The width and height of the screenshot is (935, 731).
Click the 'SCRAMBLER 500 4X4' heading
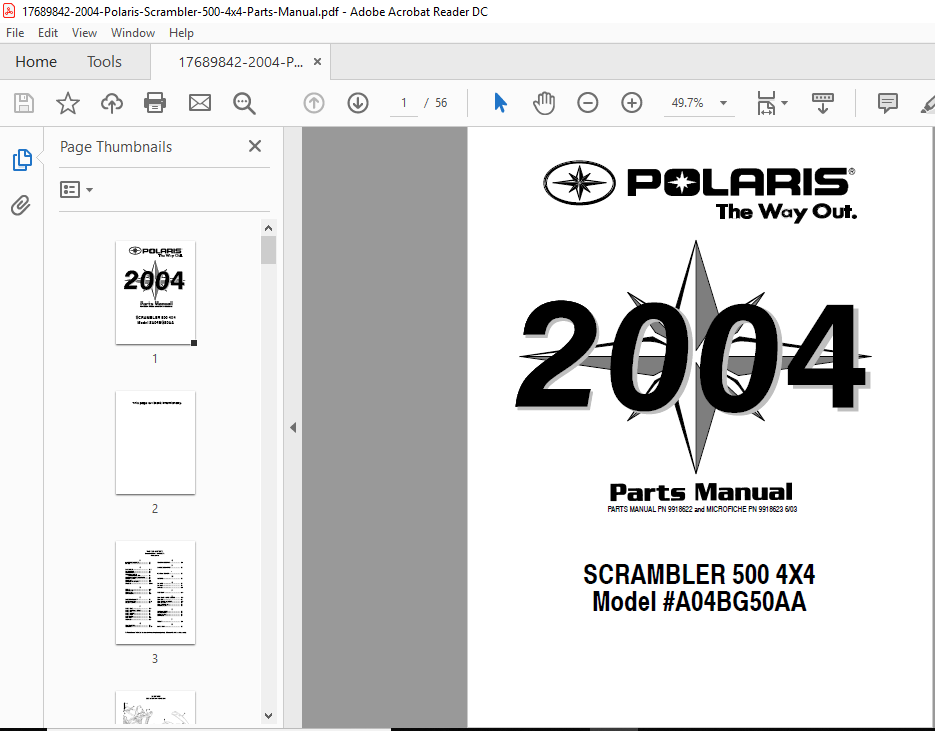(x=699, y=575)
